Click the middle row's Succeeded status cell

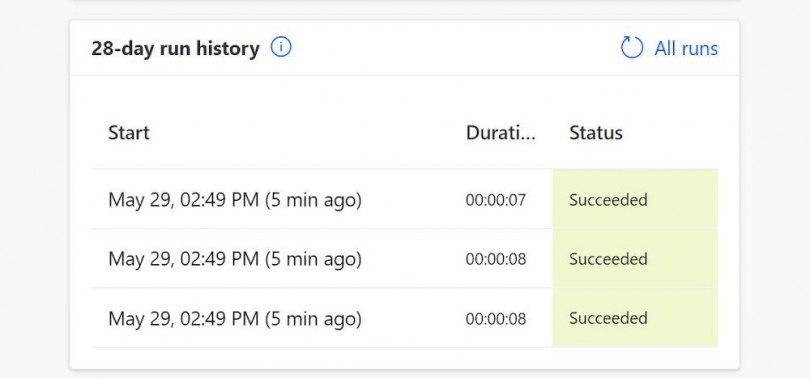635,259
